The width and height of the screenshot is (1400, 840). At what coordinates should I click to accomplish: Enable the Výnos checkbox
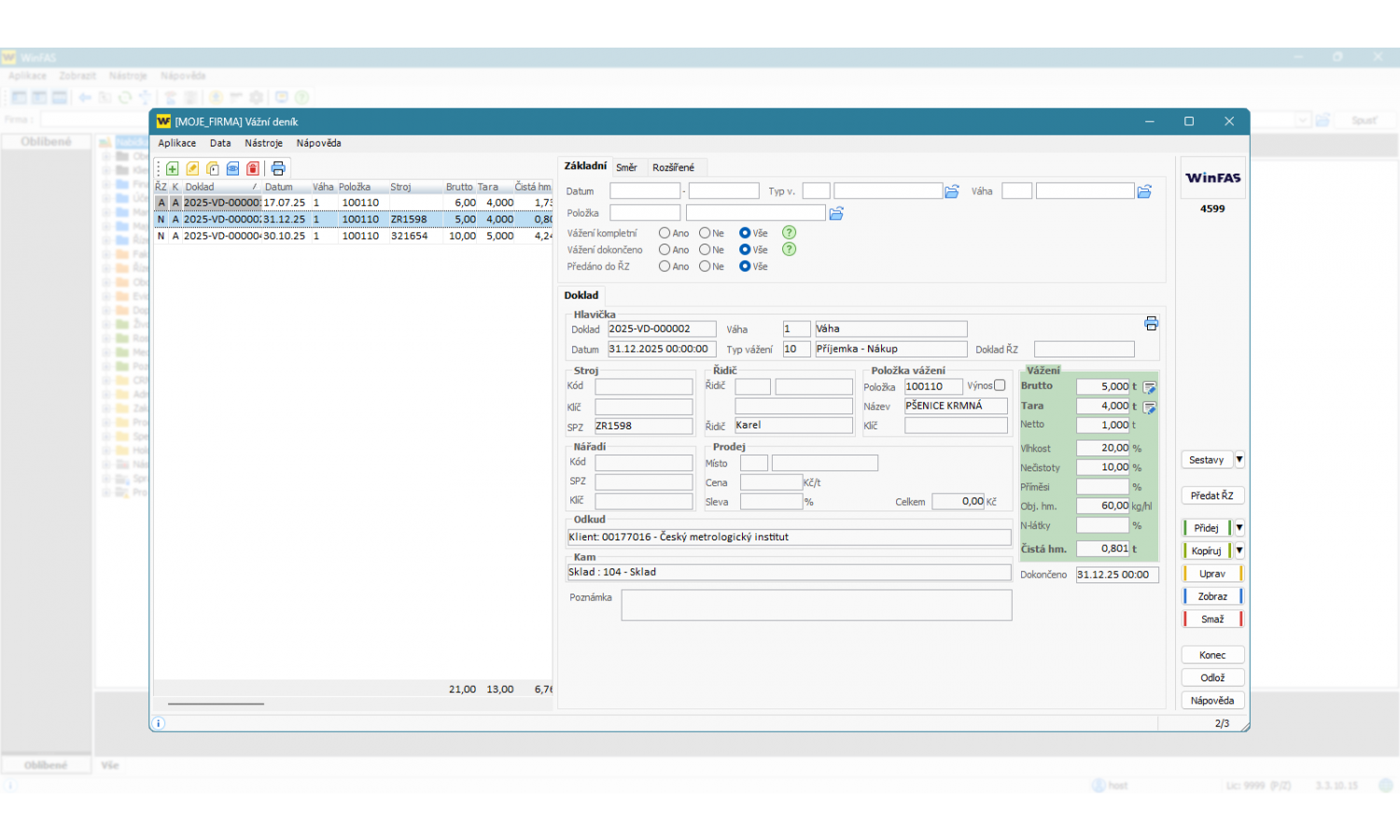click(x=1000, y=385)
